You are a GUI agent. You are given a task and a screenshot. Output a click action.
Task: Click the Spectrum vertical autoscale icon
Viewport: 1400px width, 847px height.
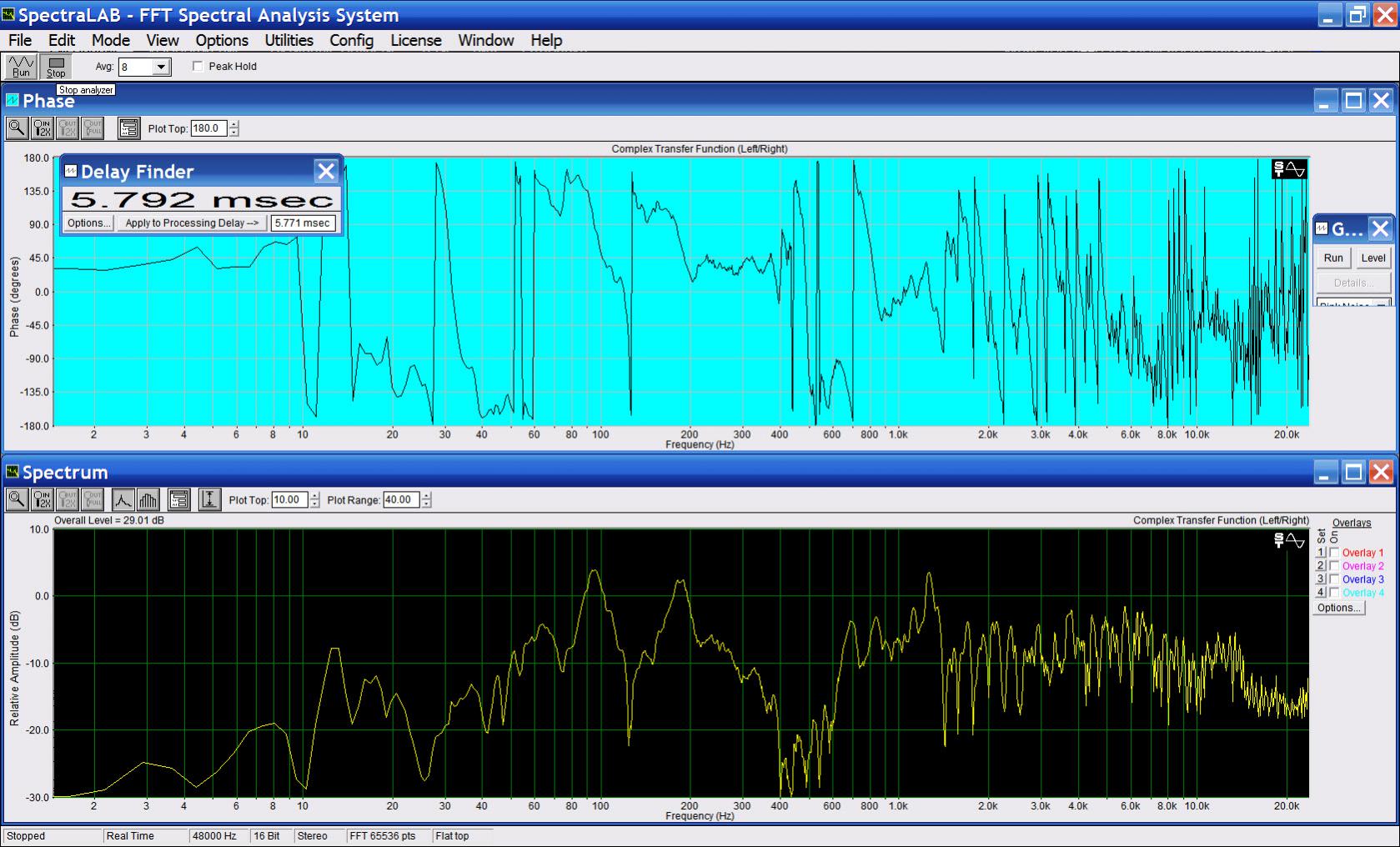point(209,499)
